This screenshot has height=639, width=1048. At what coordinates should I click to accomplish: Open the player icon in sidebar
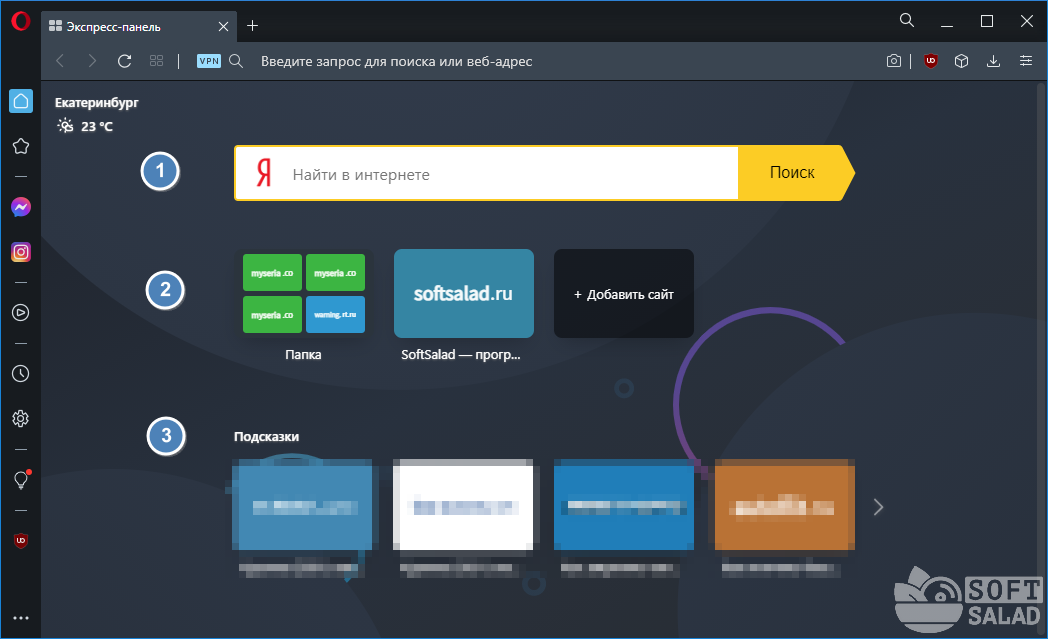(21, 312)
